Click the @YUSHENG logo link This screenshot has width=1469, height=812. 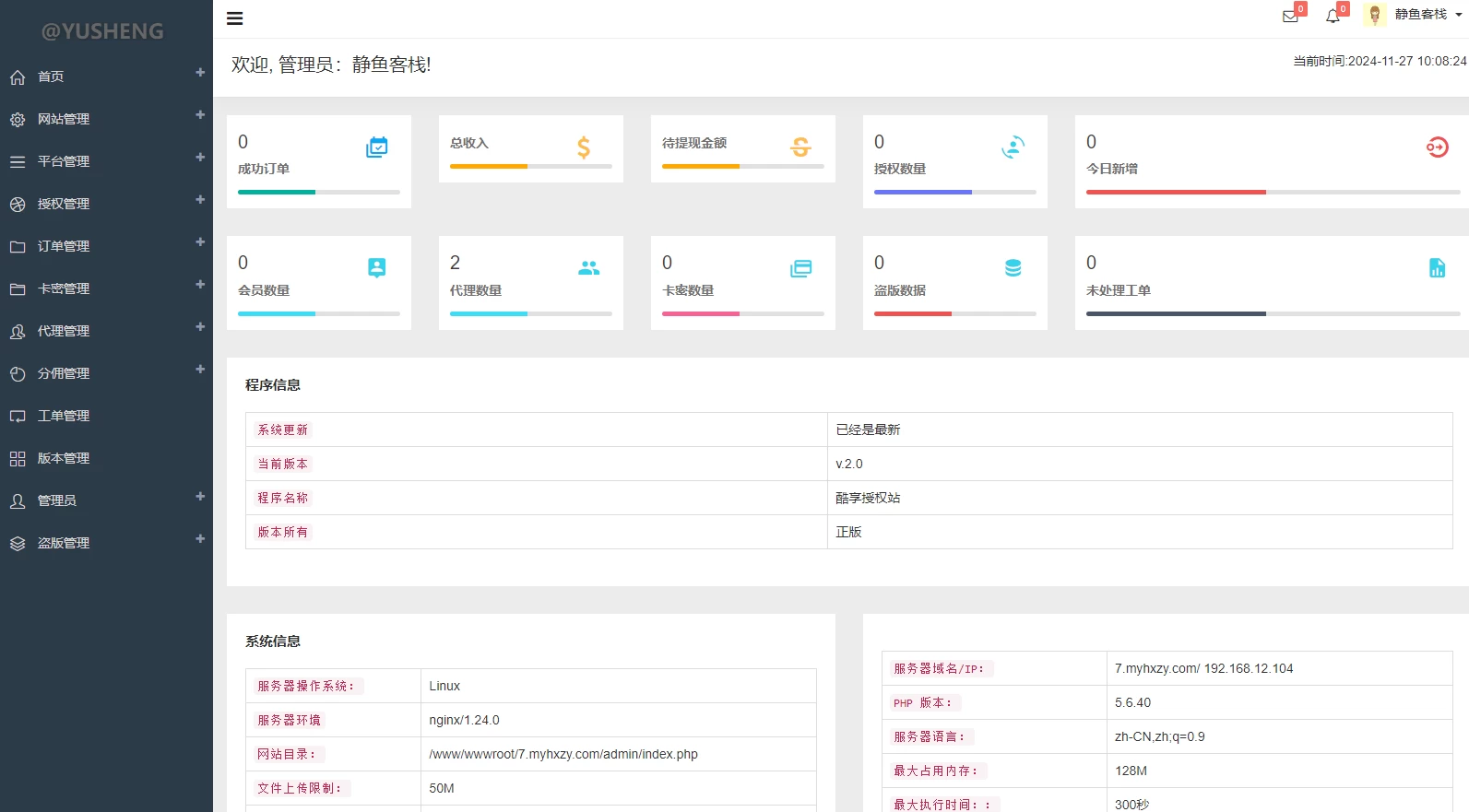[x=102, y=31]
